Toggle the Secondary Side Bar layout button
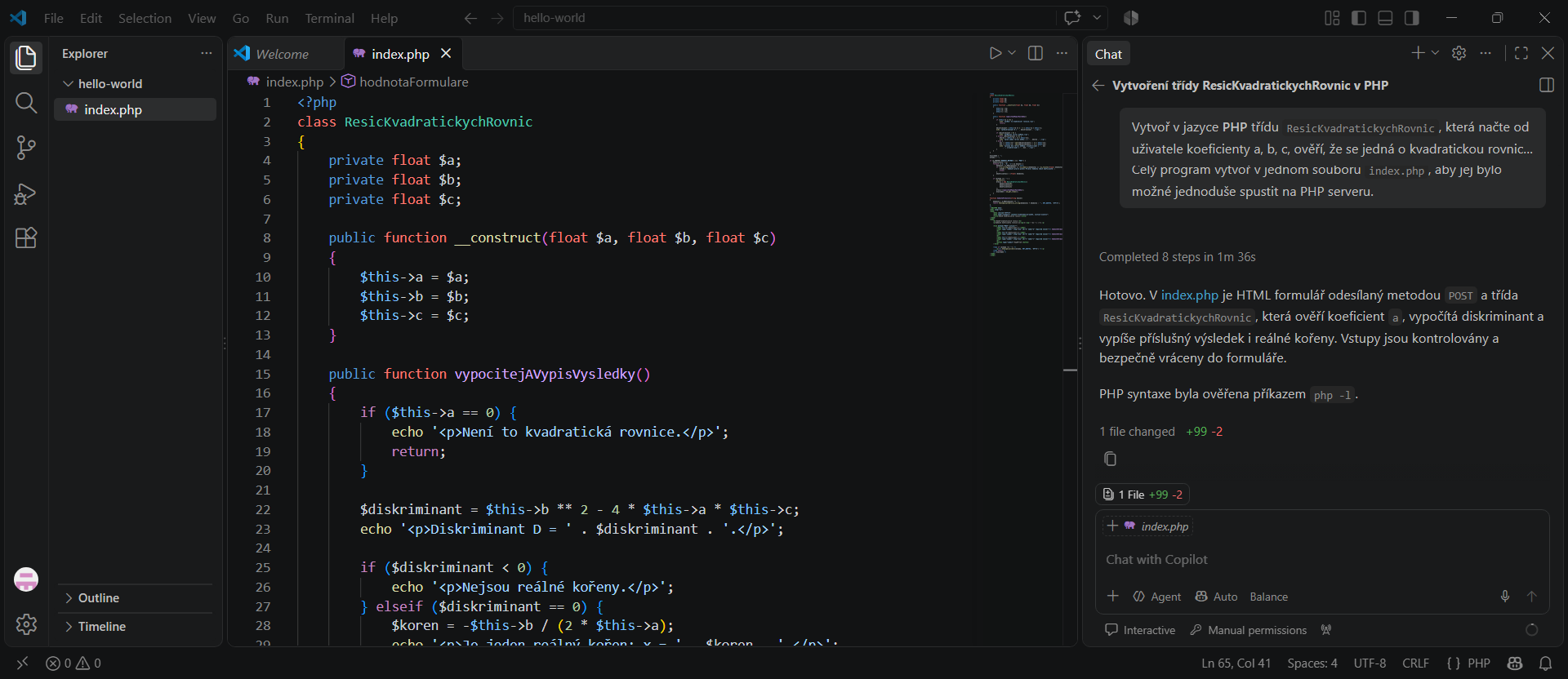The image size is (1568, 679). pyautogui.click(x=1411, y=18)
